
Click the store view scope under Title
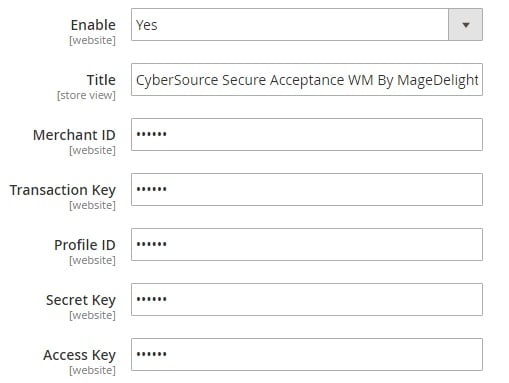[x=86, y=95]
